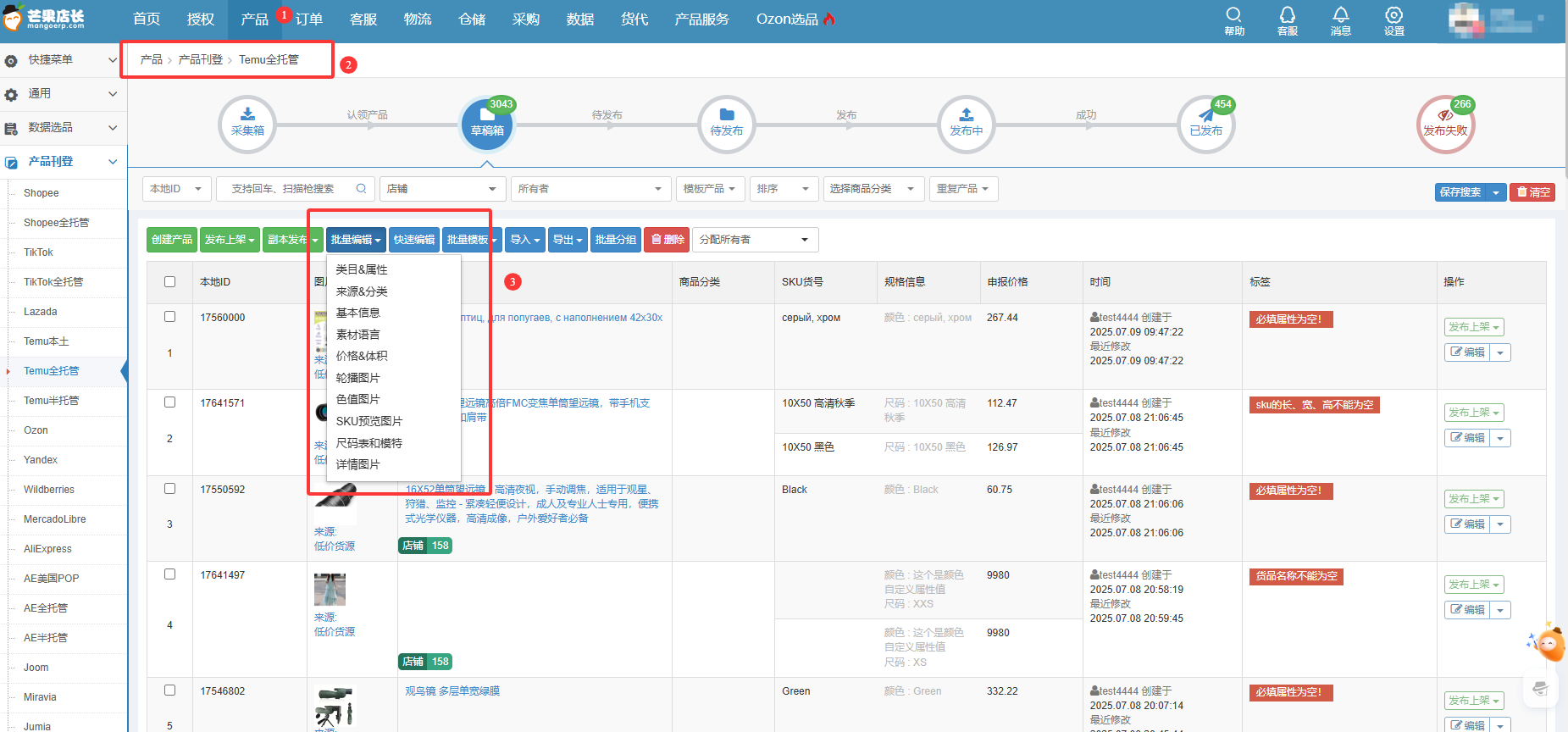
Task: Open the 重复产品 dropdown
Action: tap(963, 189)
